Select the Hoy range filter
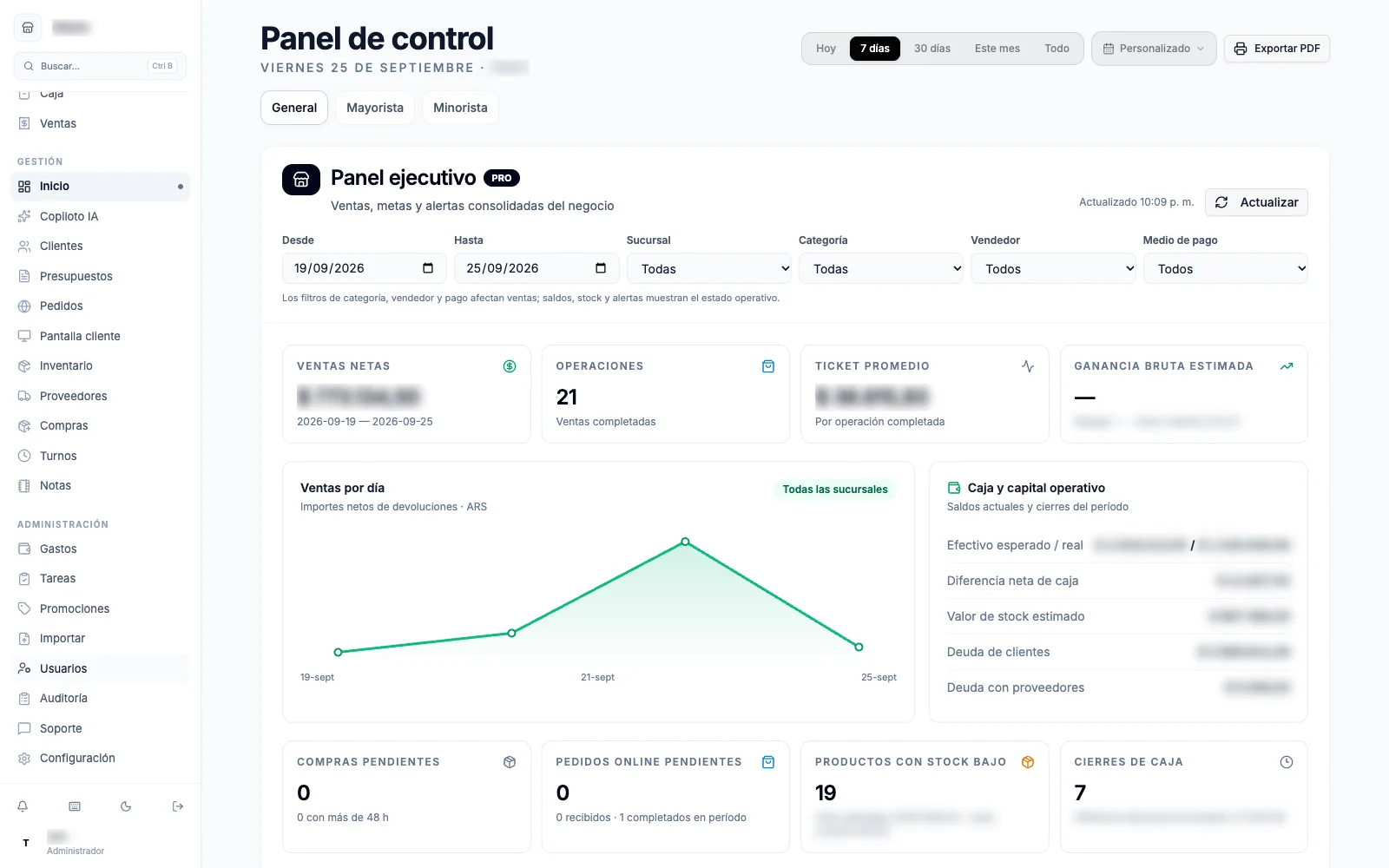Screen dimensions: 1389x868 pos(826,49)
